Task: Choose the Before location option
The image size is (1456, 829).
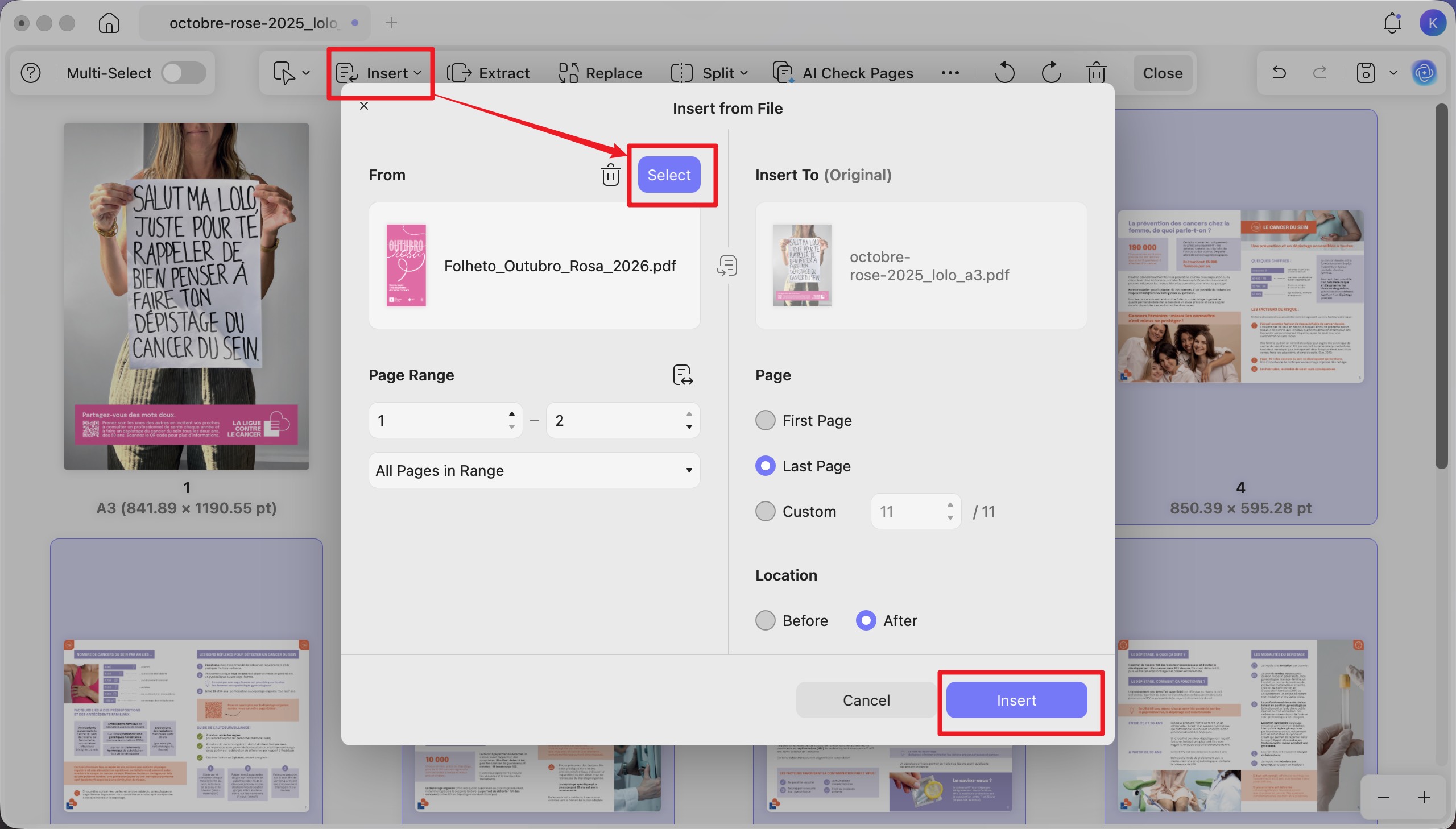Action: (766, 620)
